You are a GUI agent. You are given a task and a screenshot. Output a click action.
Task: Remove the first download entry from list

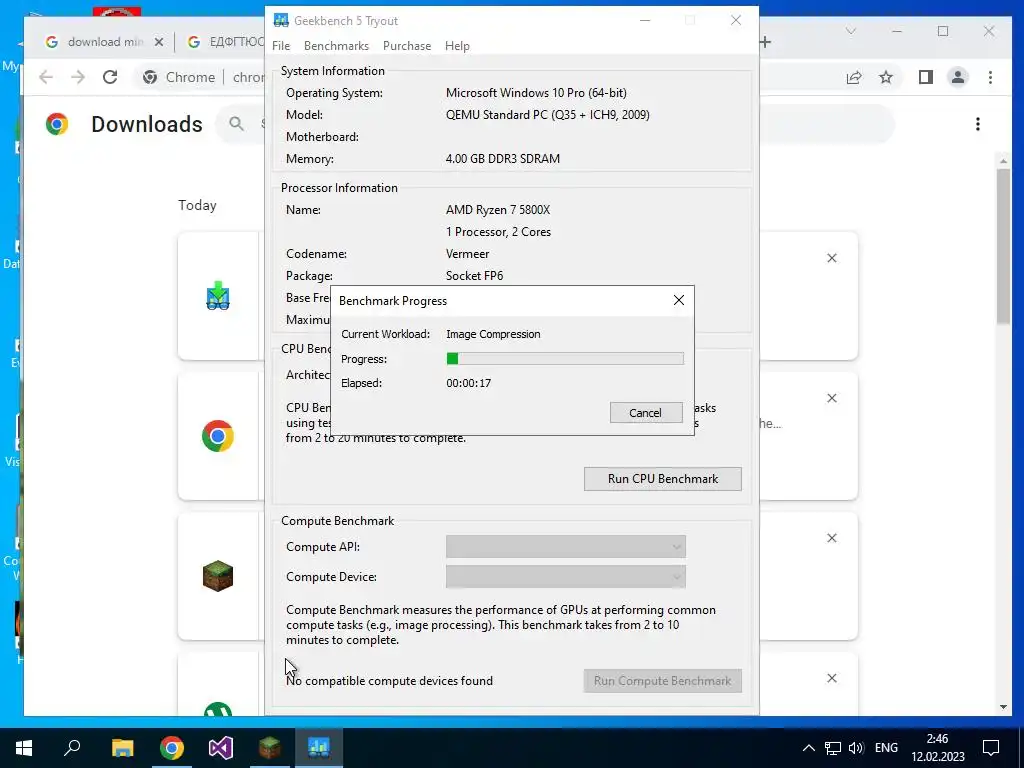[831, 258]
